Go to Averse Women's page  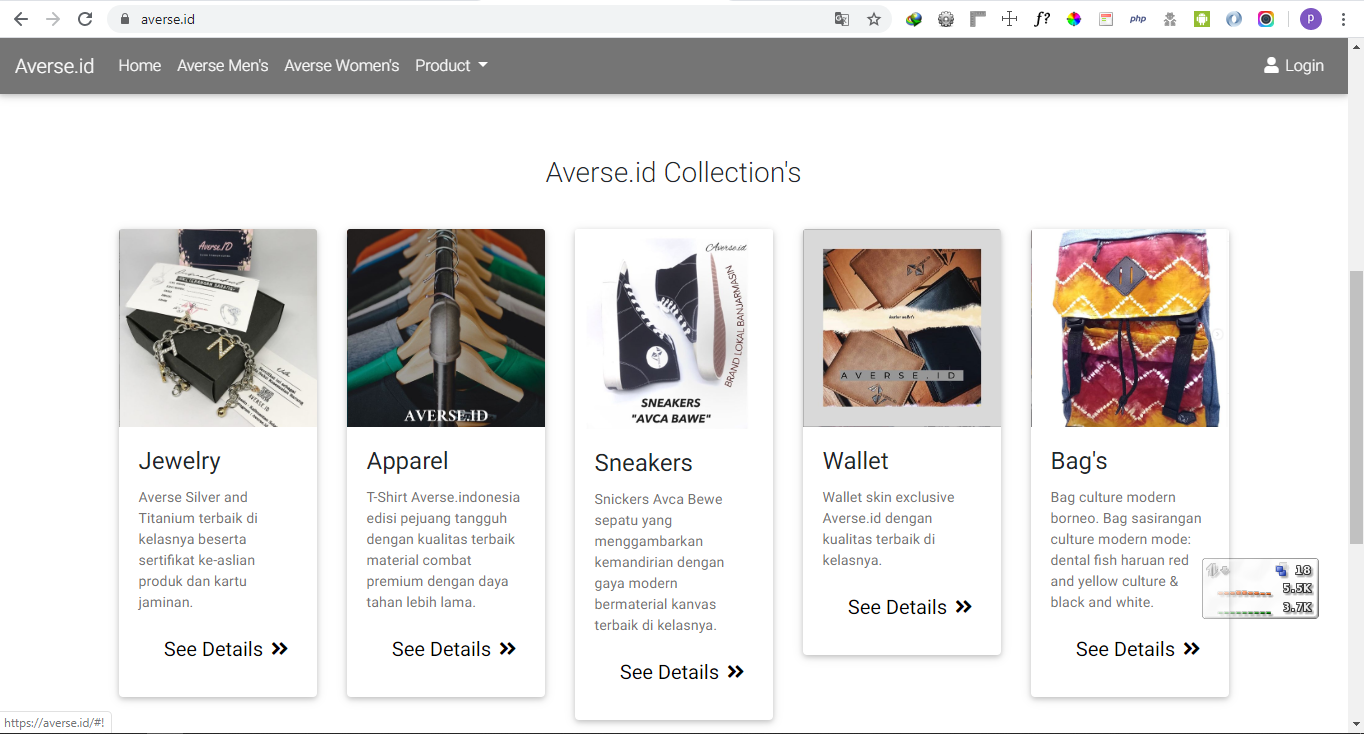click(x=341, y=66)
